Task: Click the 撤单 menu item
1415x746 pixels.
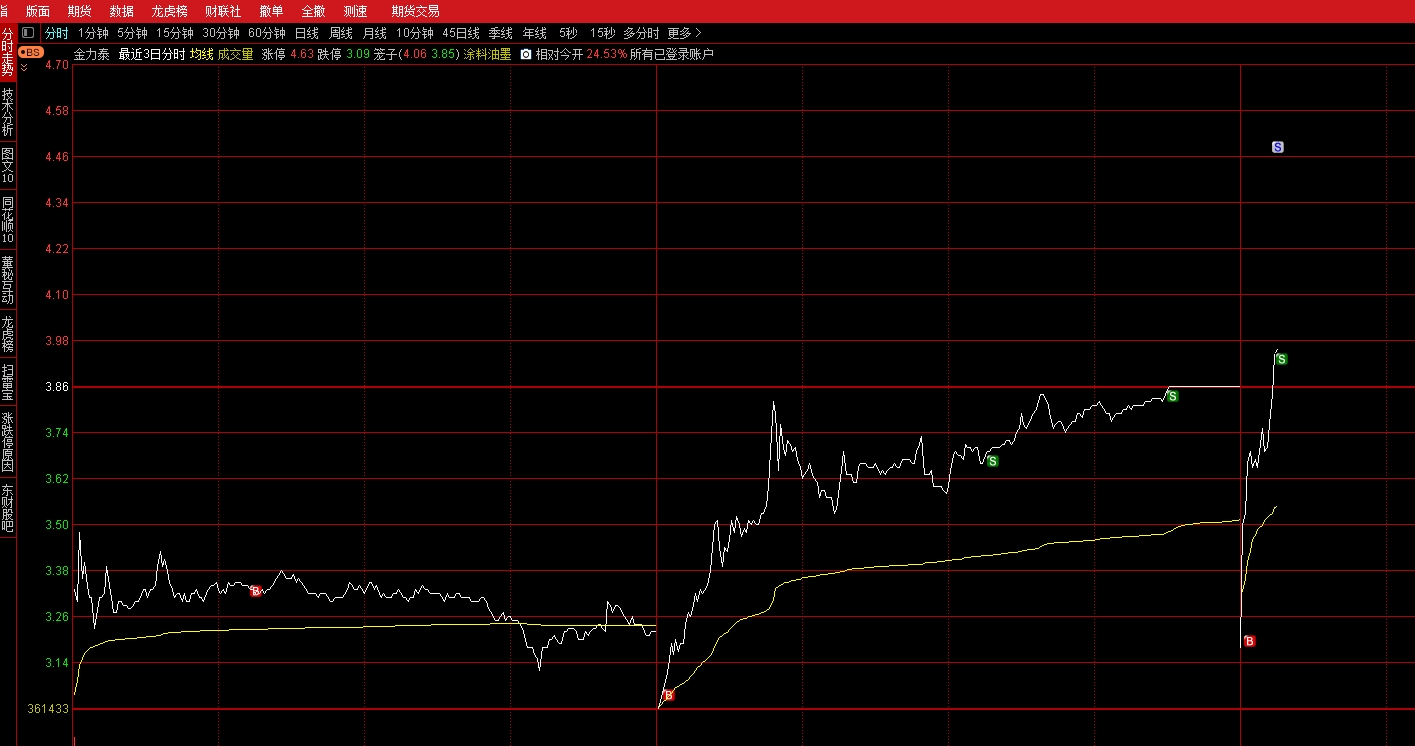Action: tap(271, 11)
